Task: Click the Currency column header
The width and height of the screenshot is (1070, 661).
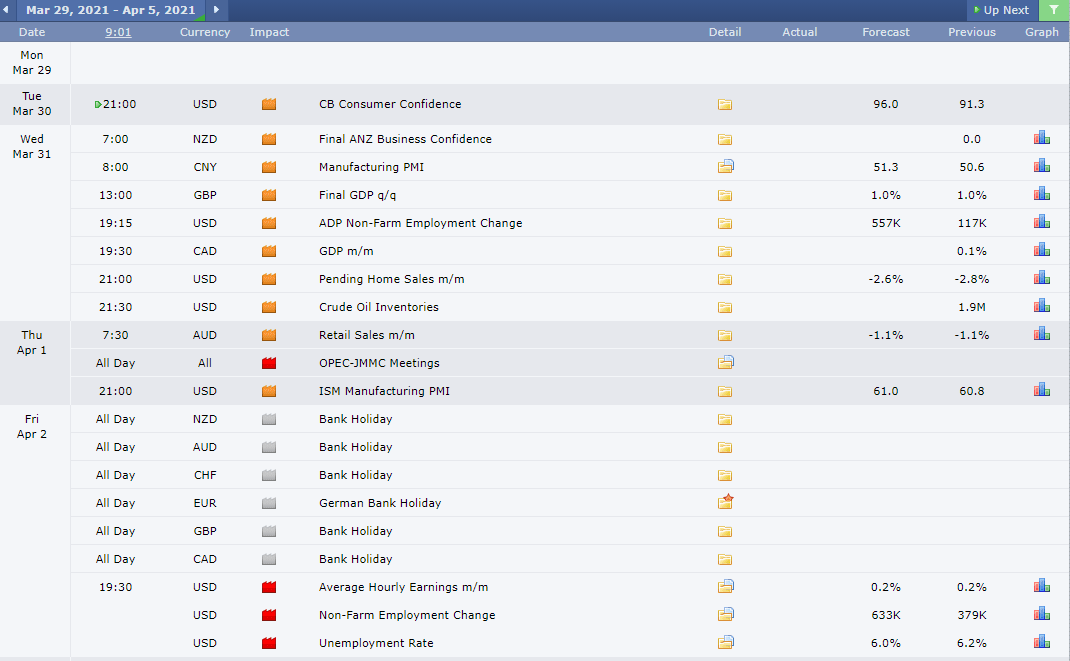Action: (x=205, y=32)
